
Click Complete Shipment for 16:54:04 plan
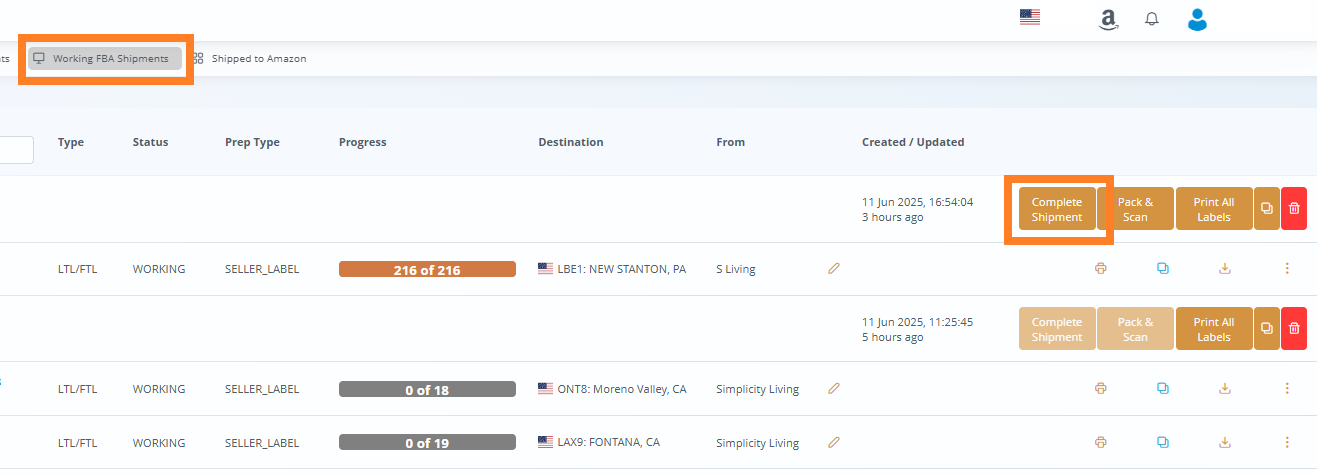pos(1056,209)
